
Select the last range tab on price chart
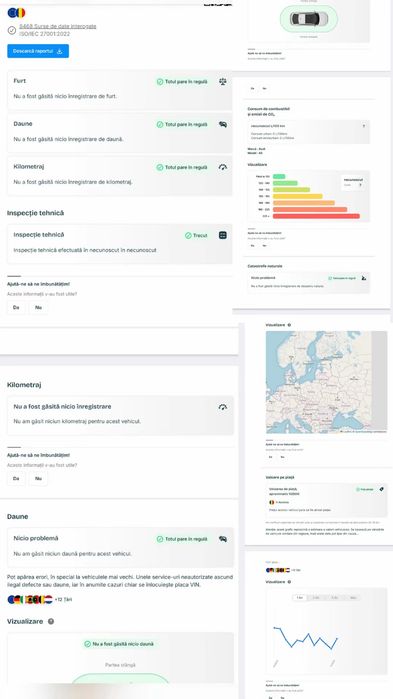tap(353, 597)
